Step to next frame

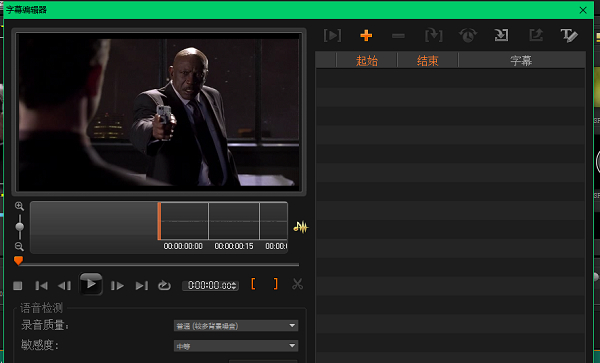(117, 286)
